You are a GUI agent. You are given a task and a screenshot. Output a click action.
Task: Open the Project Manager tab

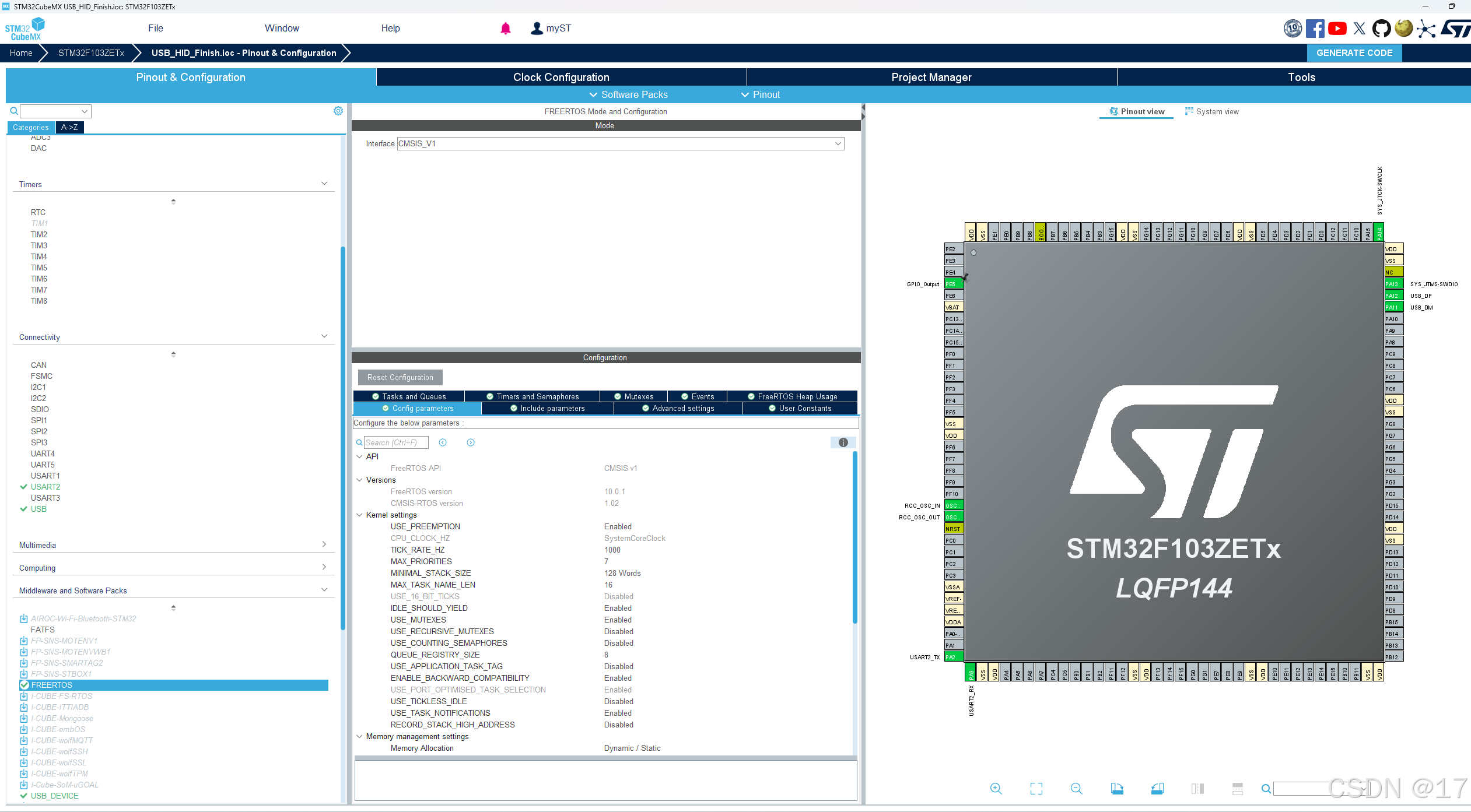[931, 76]
